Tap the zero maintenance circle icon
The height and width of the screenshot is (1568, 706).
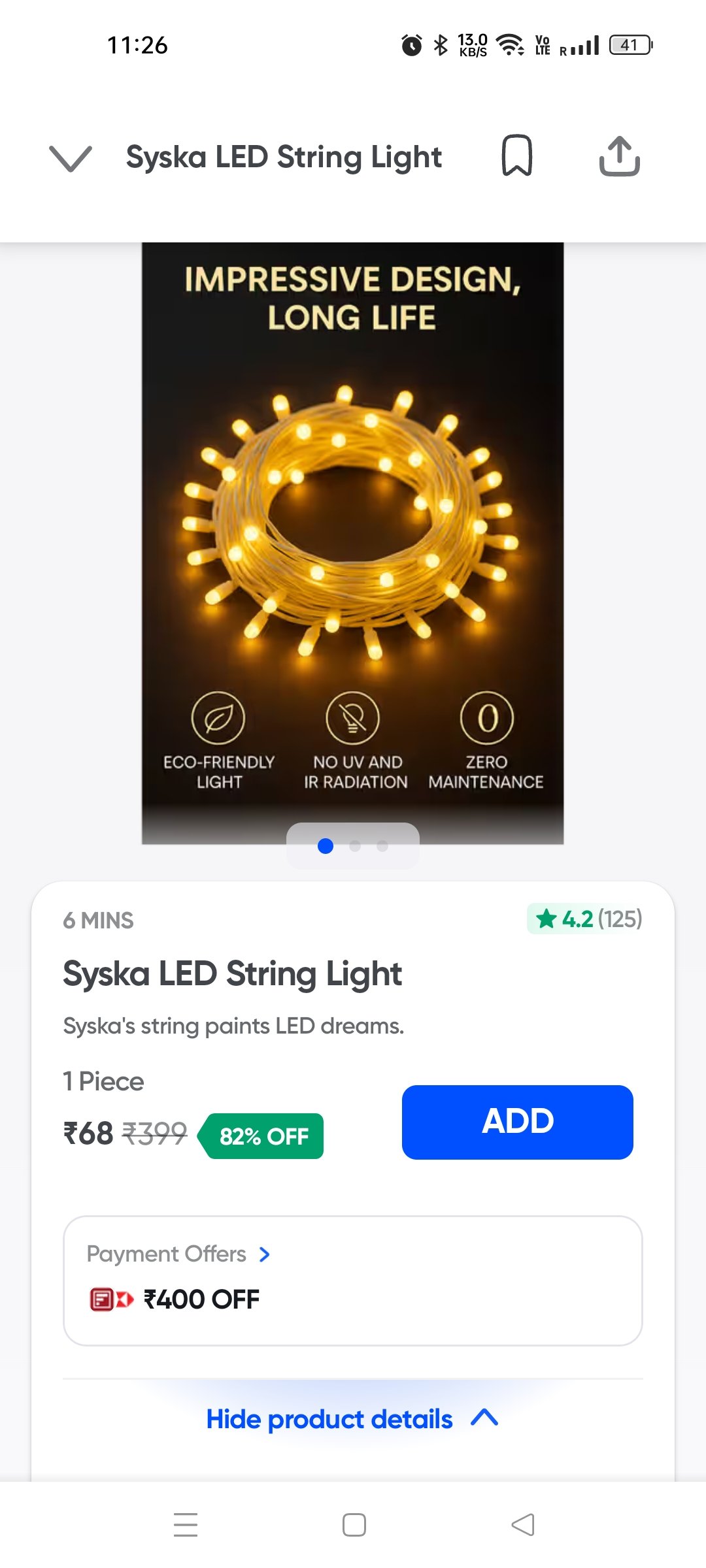(x=487, y=718)
